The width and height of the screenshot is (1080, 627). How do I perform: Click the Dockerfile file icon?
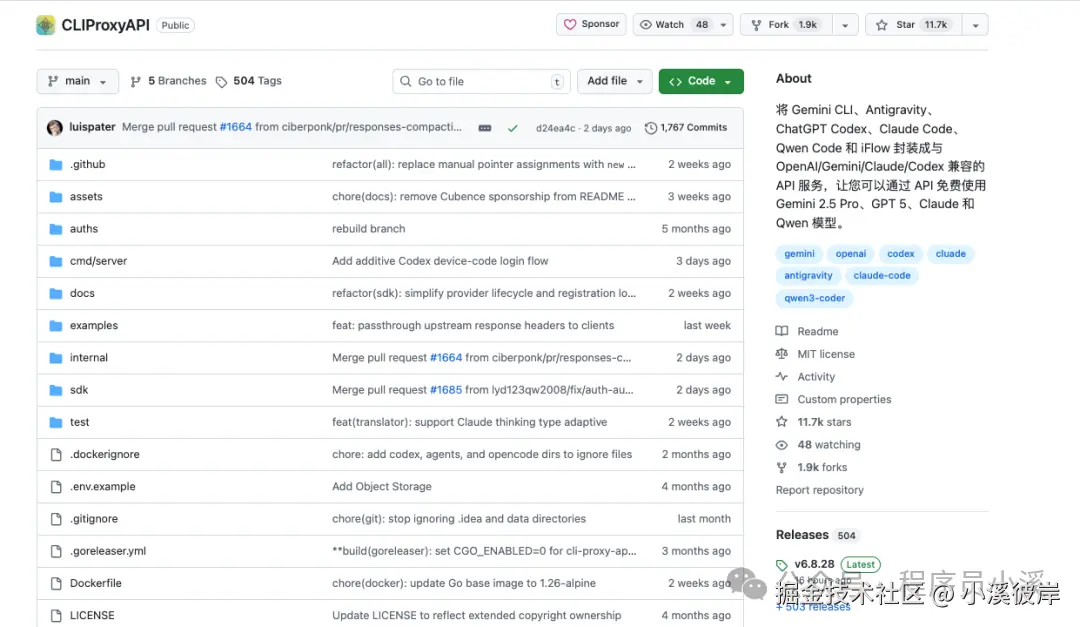click(56, 584)
